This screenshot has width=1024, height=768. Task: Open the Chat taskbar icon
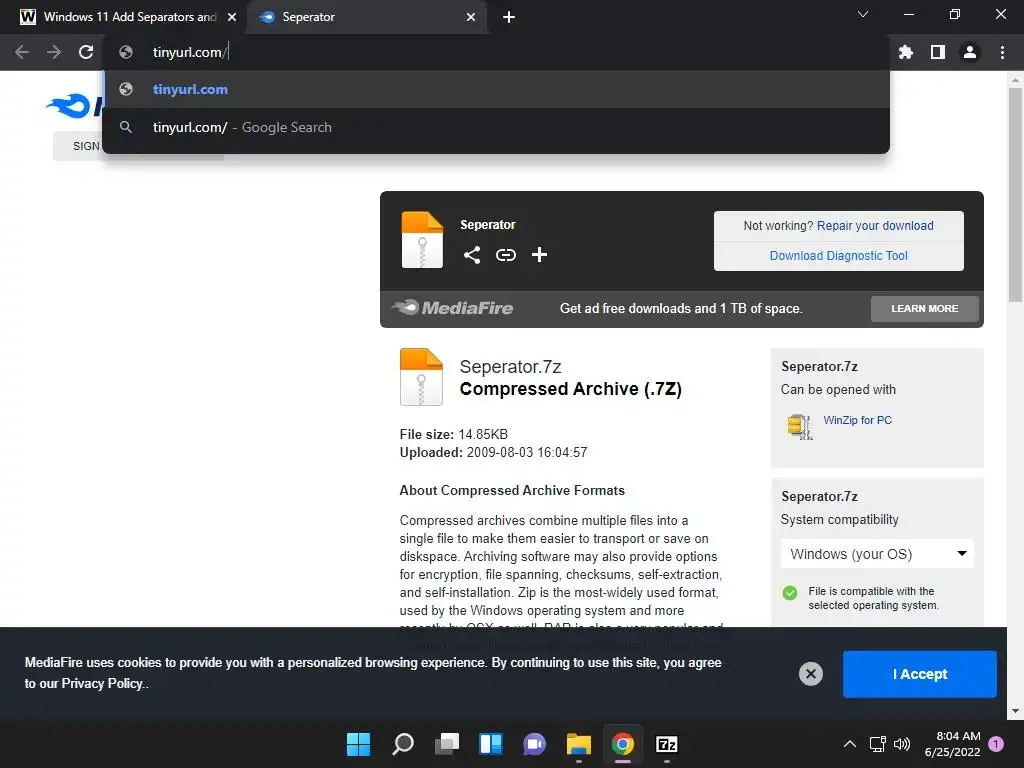coord(534,744)
